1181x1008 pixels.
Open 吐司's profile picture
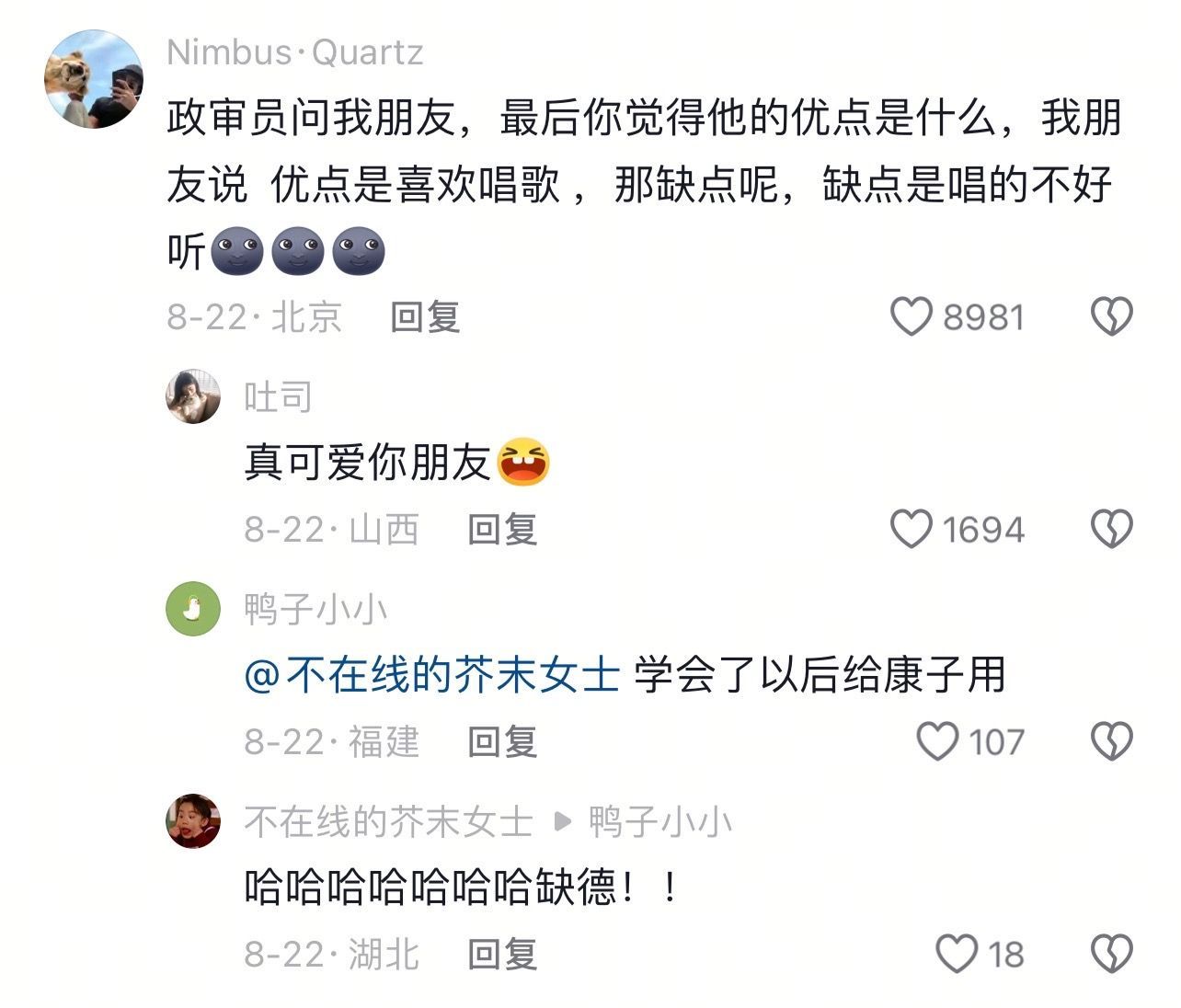click(193, 396)
